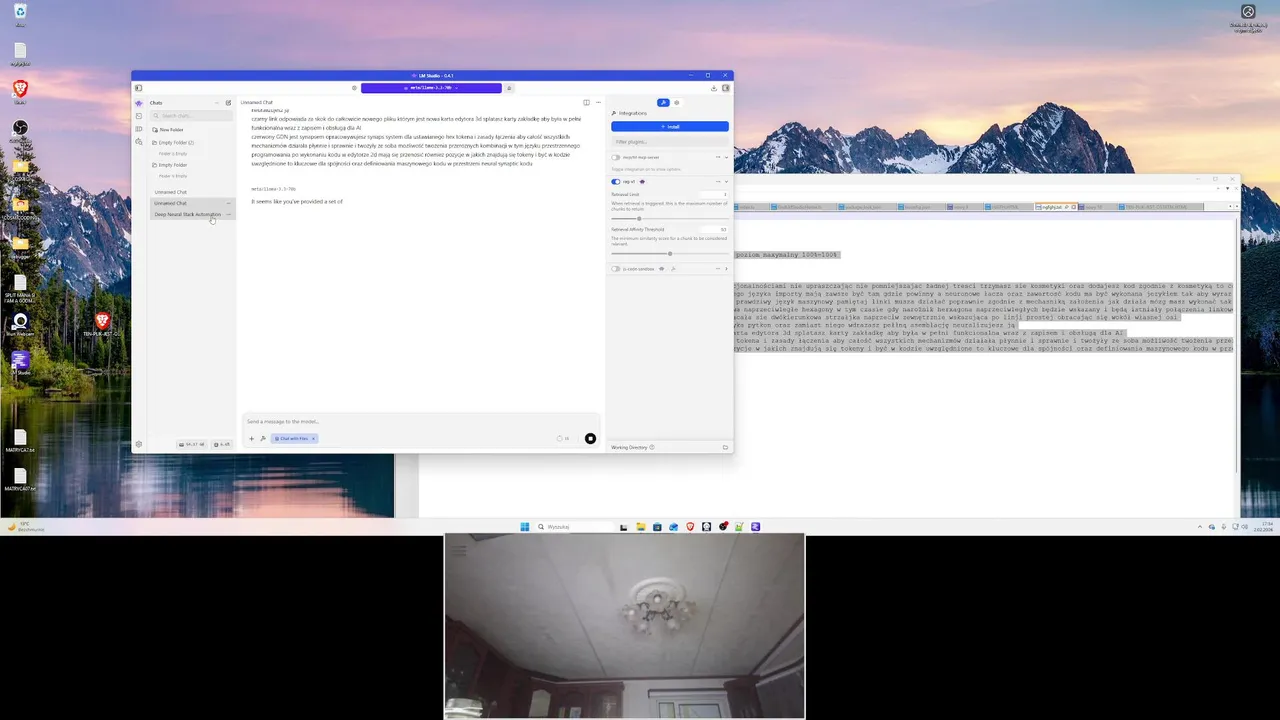Open Brave browser from the taskbar
This screenshot has width=1280, height=720.
pyautogui.click(x=689, y=526)
